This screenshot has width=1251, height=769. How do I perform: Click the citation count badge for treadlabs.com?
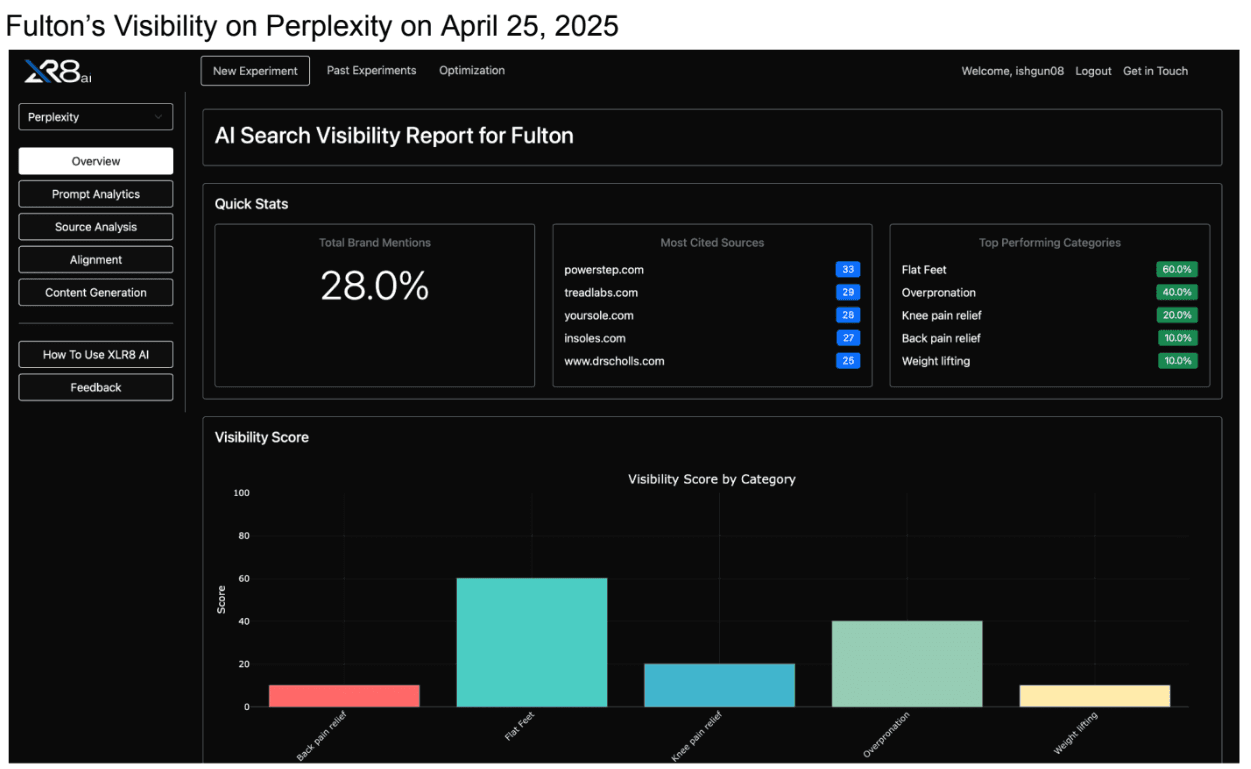848,292
